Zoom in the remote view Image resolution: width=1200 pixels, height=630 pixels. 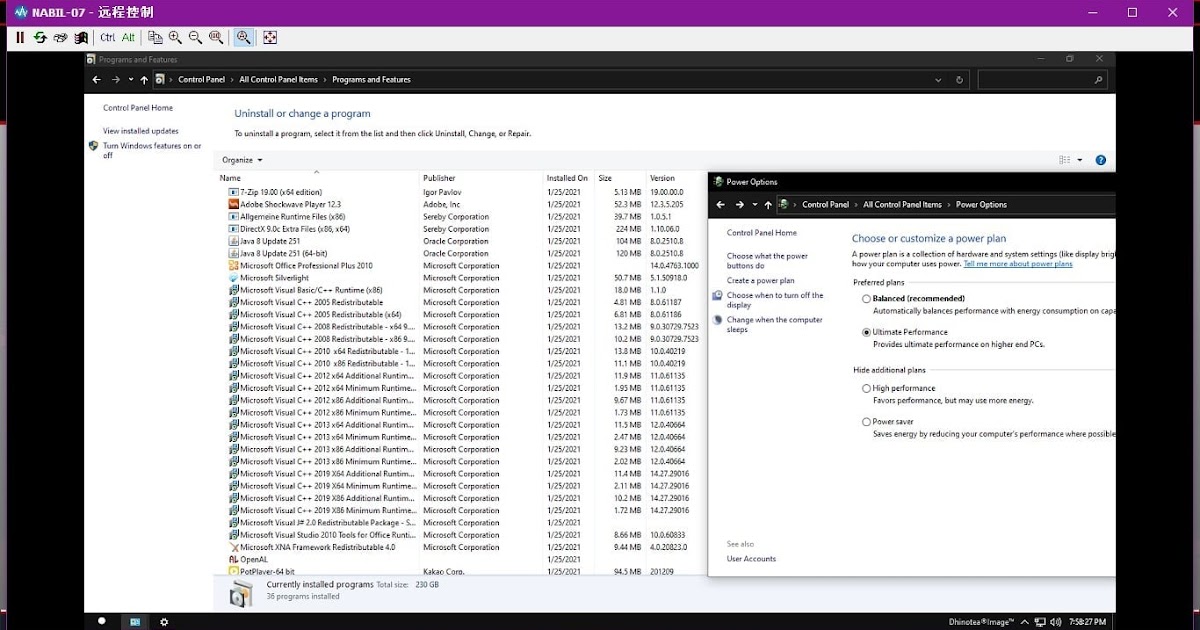pos(175,37)
